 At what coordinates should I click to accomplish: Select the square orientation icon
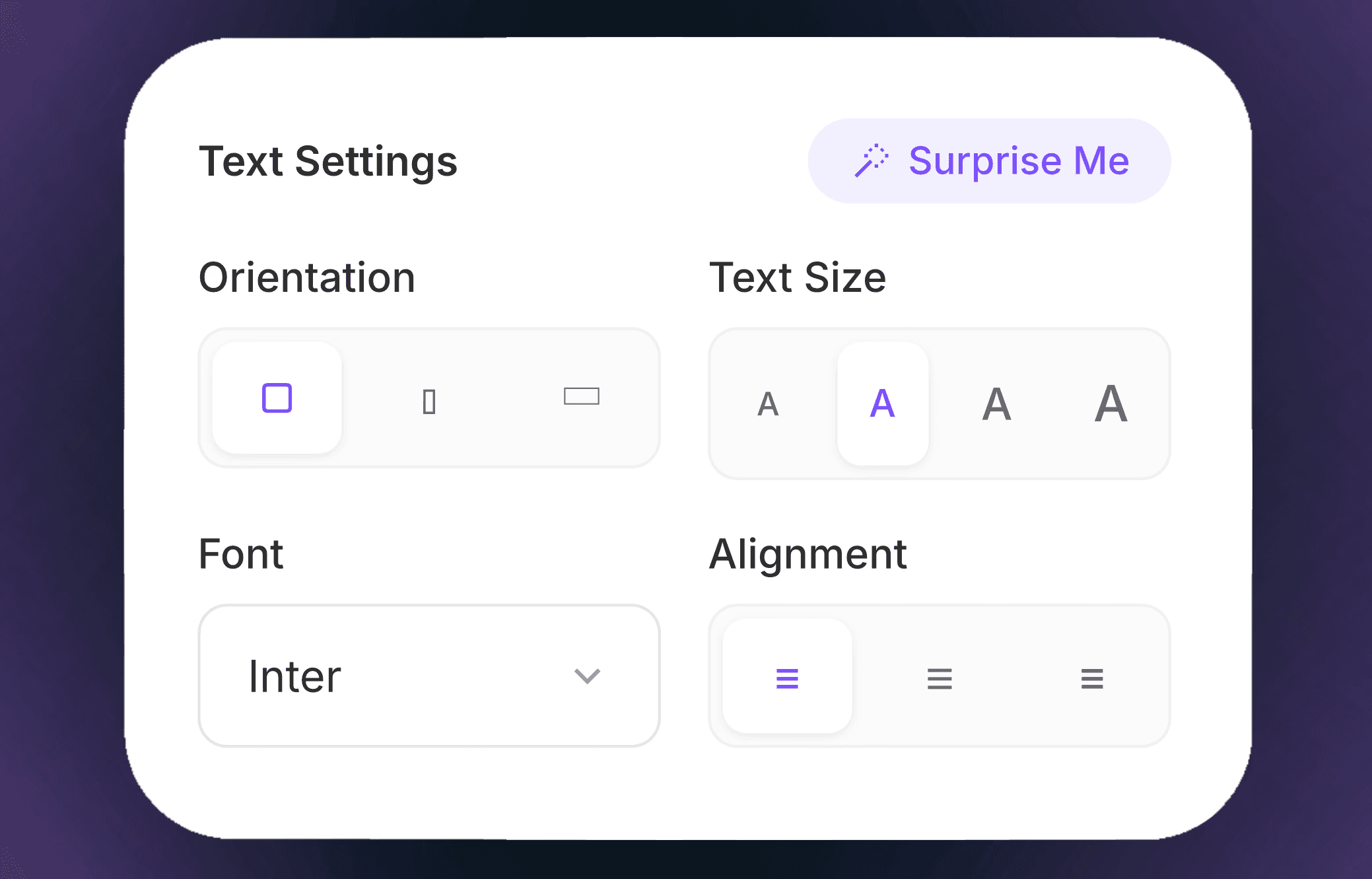(277, 398)
